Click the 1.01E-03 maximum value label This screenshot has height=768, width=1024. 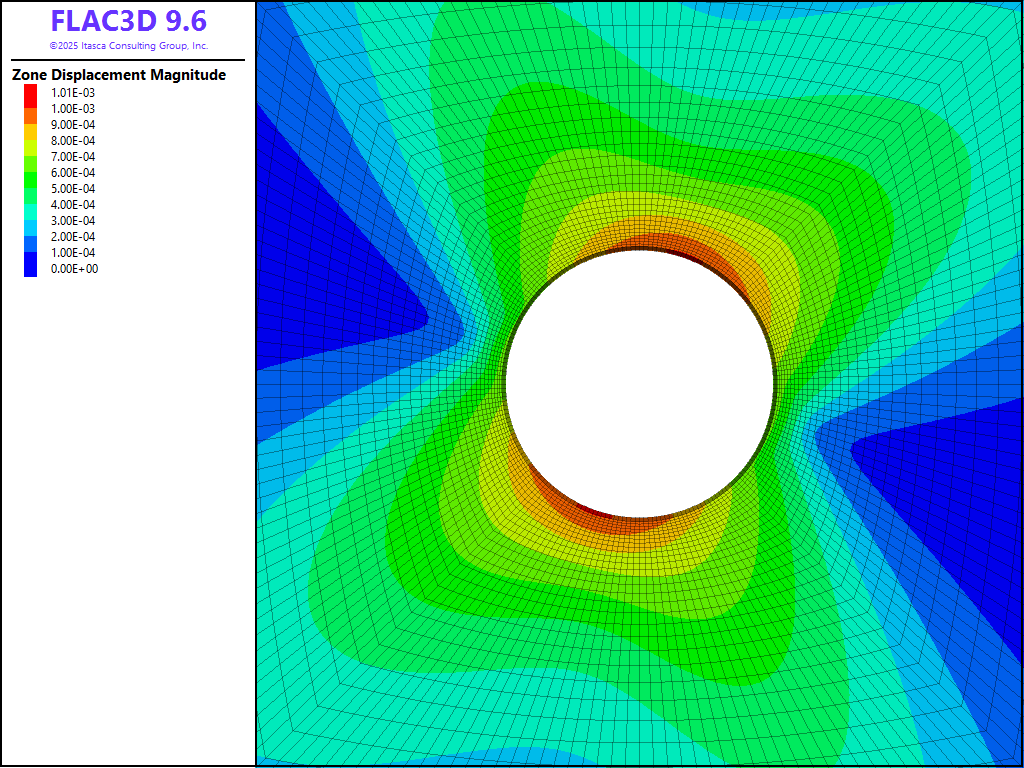(73, 93)
